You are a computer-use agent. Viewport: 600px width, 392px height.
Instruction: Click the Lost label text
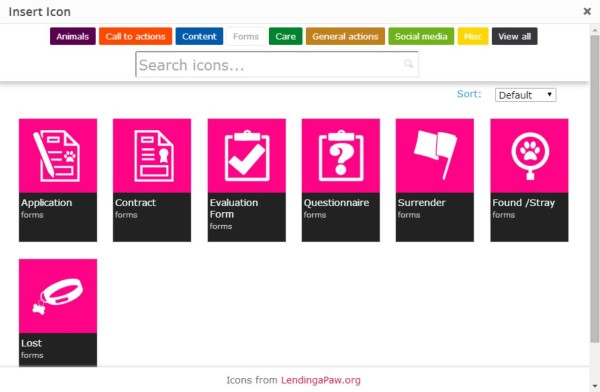(x=31, y=343)
